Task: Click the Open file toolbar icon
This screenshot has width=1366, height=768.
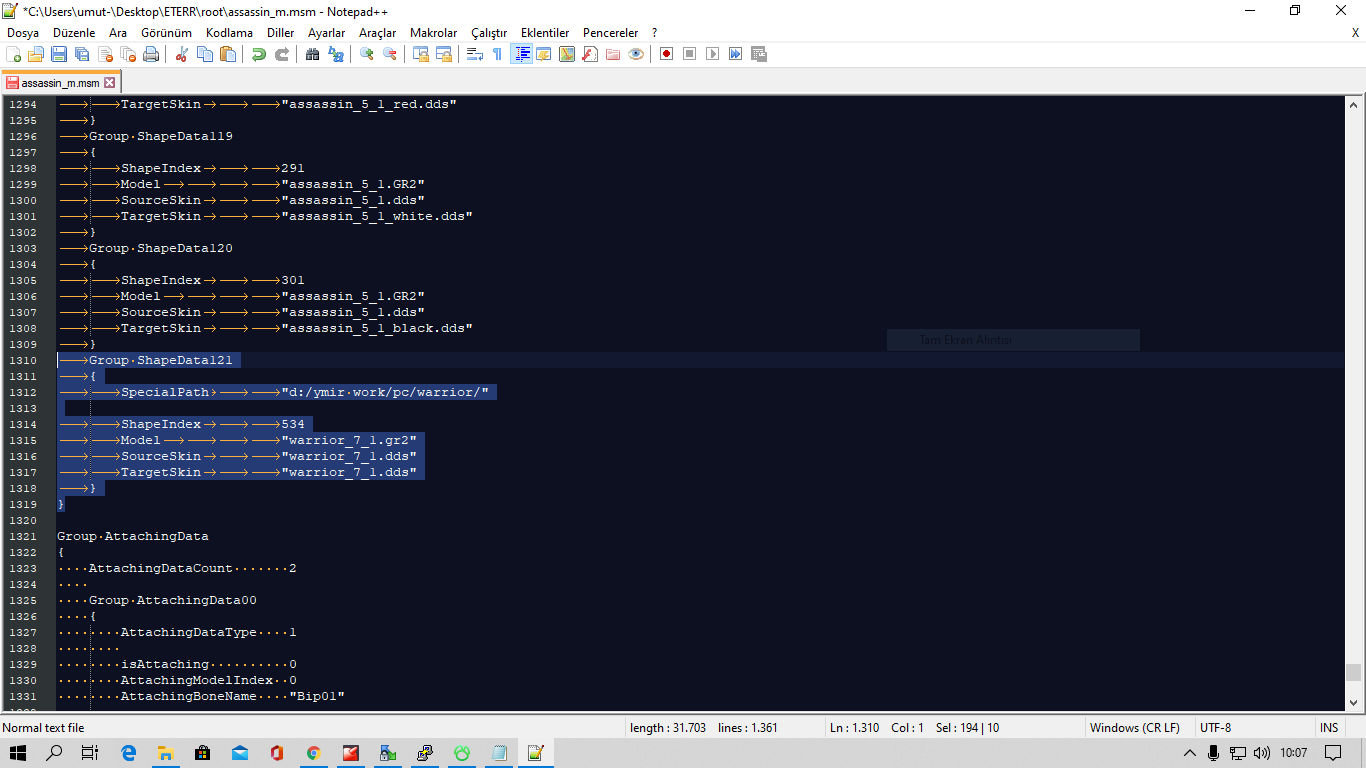Action: [36, 54]
